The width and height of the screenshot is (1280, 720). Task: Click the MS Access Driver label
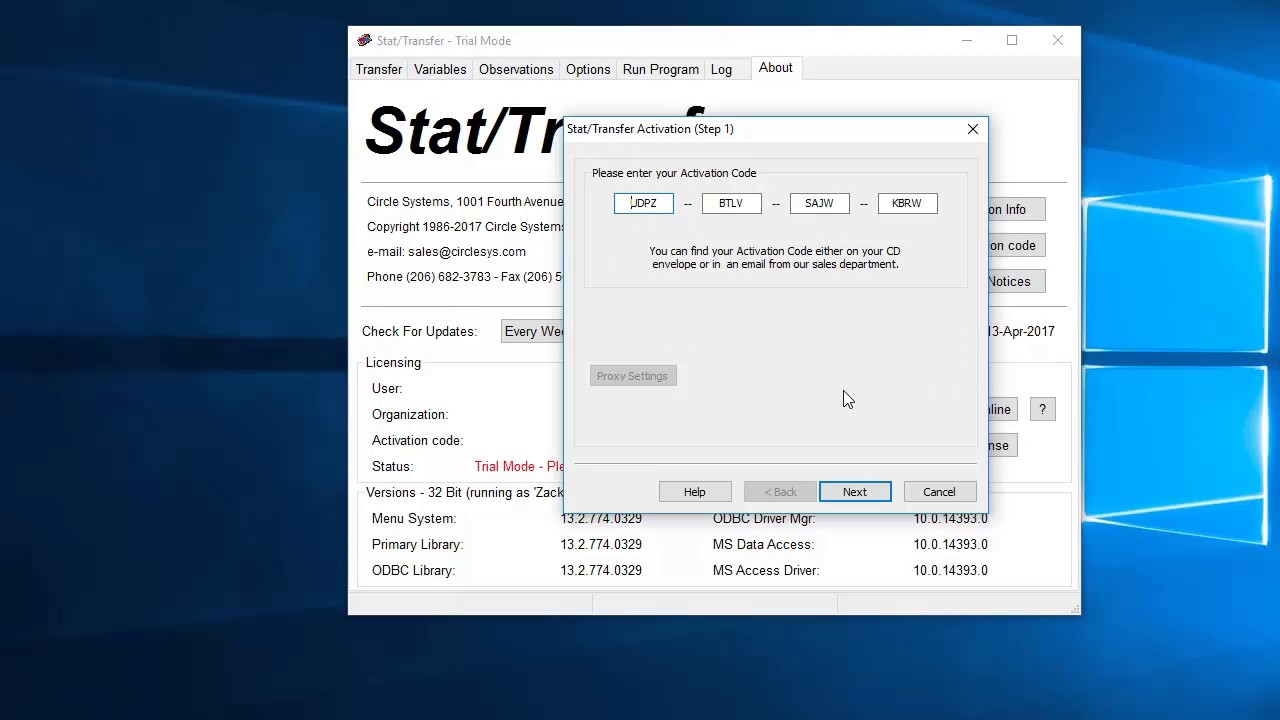(766, 570)
